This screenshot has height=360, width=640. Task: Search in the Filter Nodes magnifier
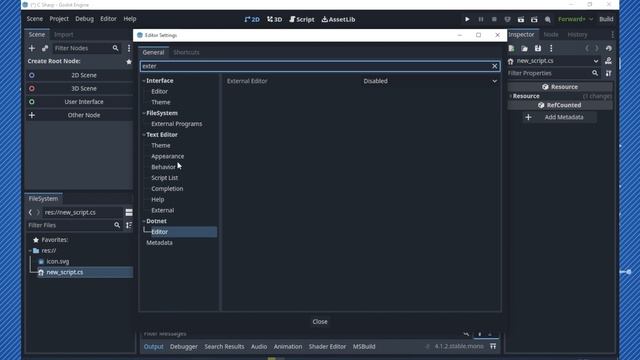(116, 48)
